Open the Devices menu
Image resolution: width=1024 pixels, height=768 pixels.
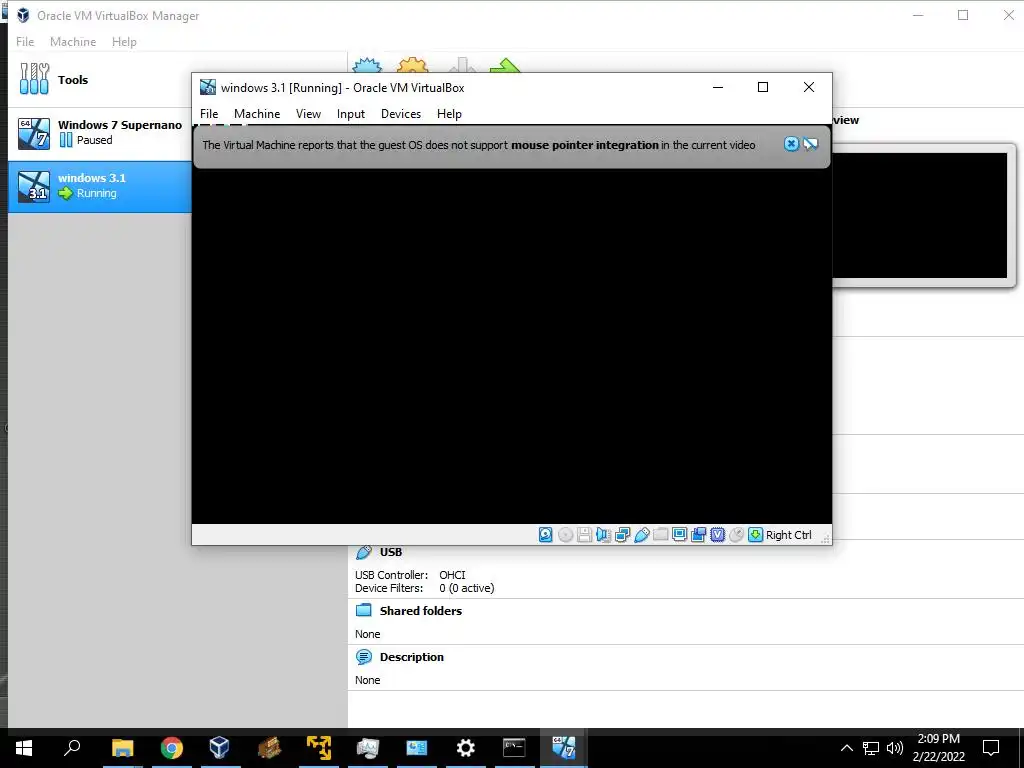coord(400,114)
